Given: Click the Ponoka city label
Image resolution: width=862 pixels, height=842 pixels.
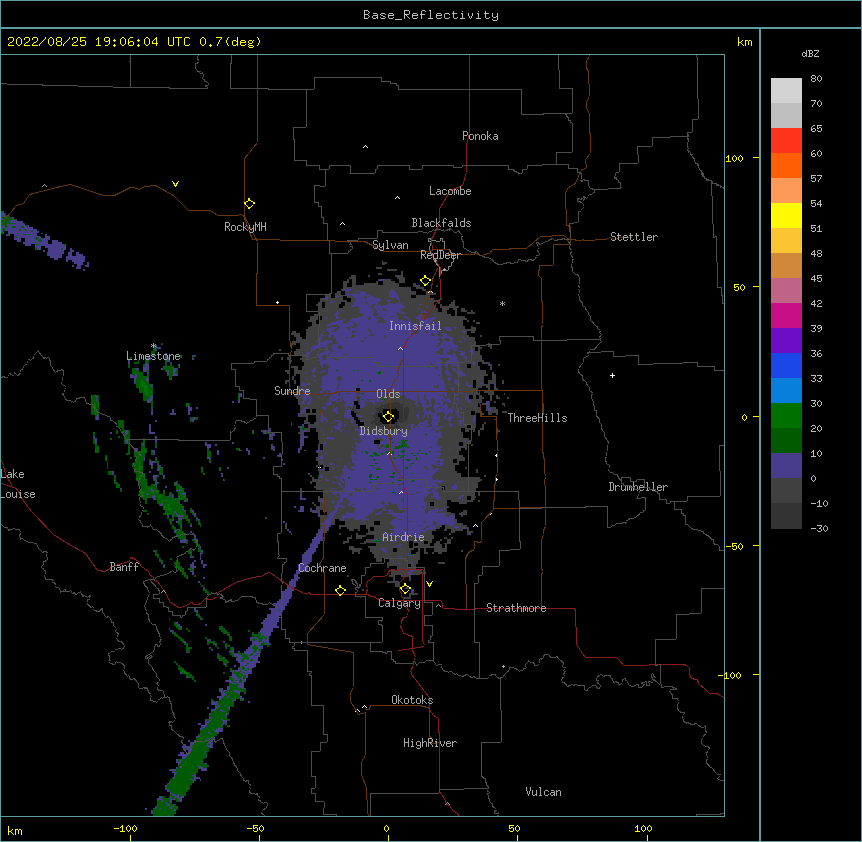Looking at the screenshot, I should [x=480, y=136].
